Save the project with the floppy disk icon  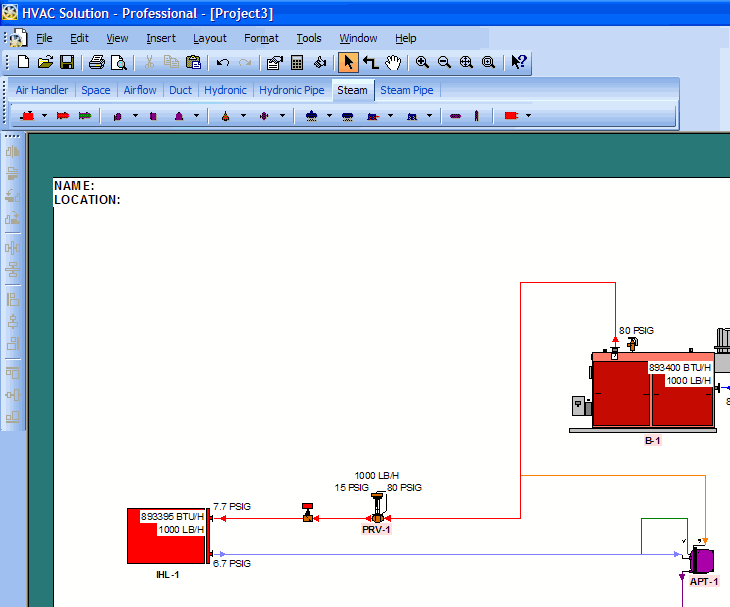(68, 62)
